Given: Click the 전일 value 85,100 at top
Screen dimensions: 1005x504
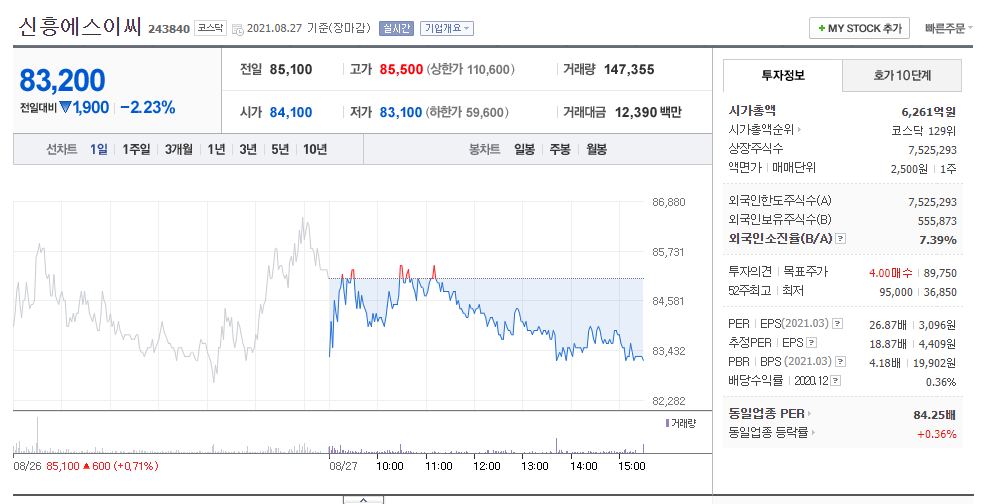Looking at the screenshot, I should pyautogui.click(x=291, y=69).
